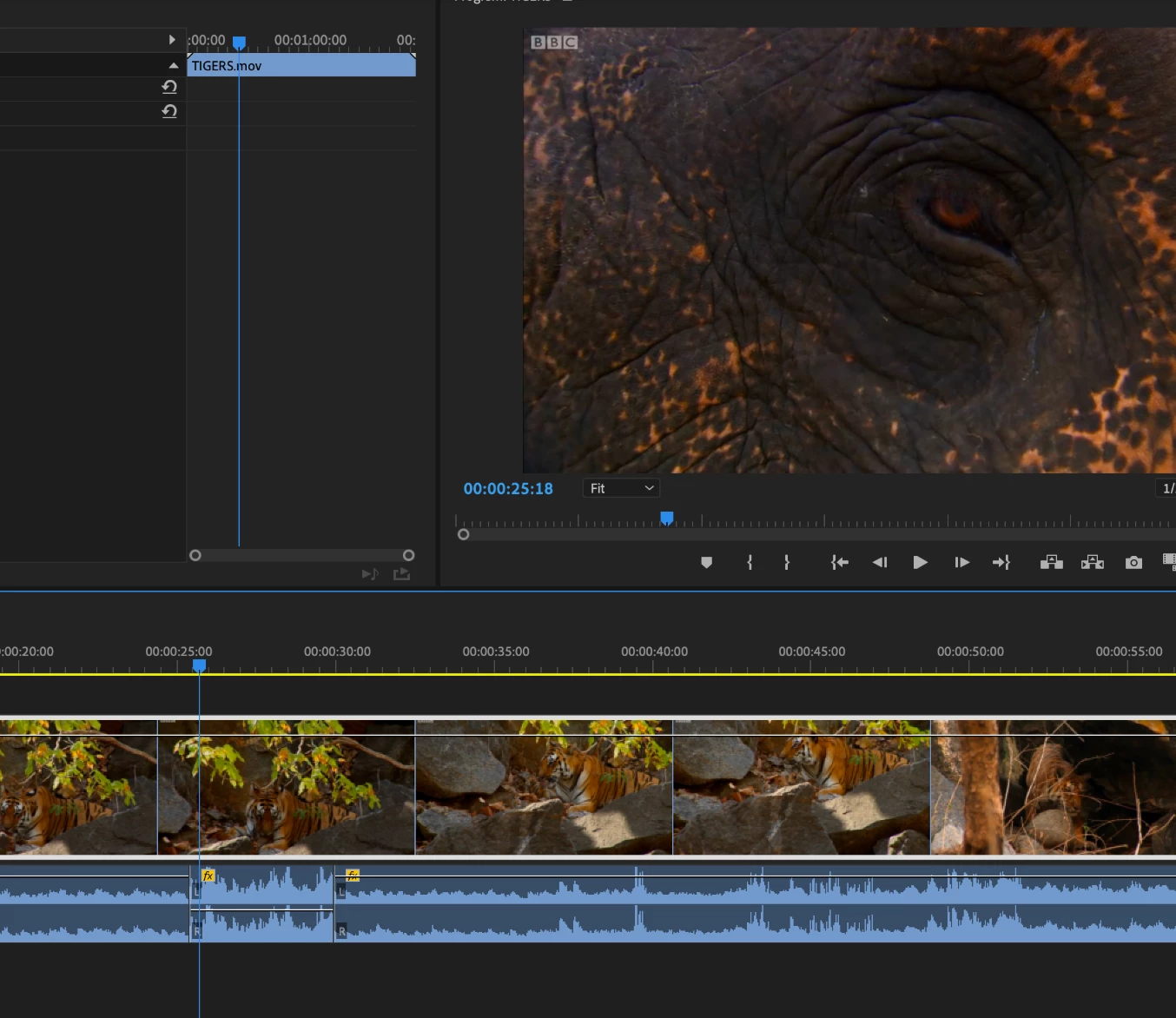Click the Mark In bracket icon

coord(750,563)
